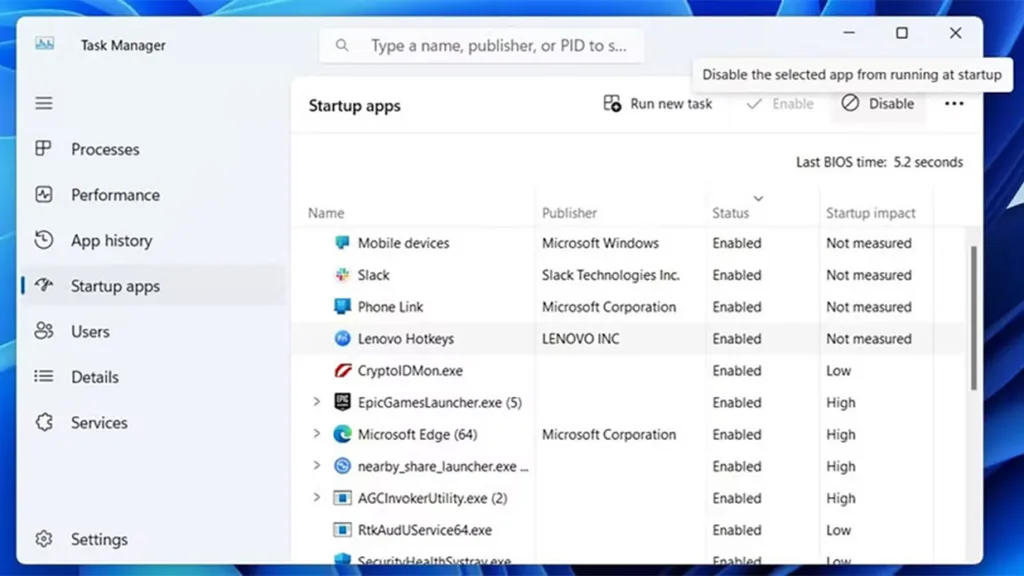Viewport: 1024px width, 576px height.
Task: Select the Mobile devices row name
Action: 403,243
